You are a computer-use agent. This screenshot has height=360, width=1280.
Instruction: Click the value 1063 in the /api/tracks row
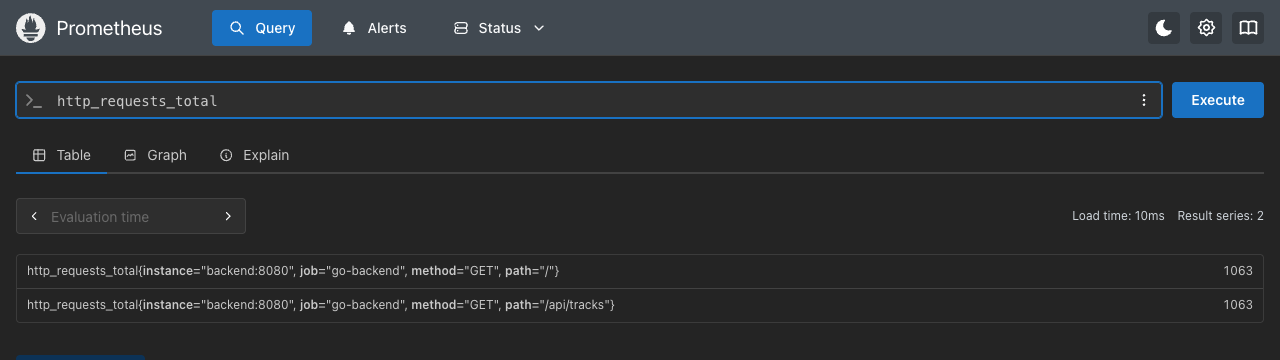[1238, 305]
